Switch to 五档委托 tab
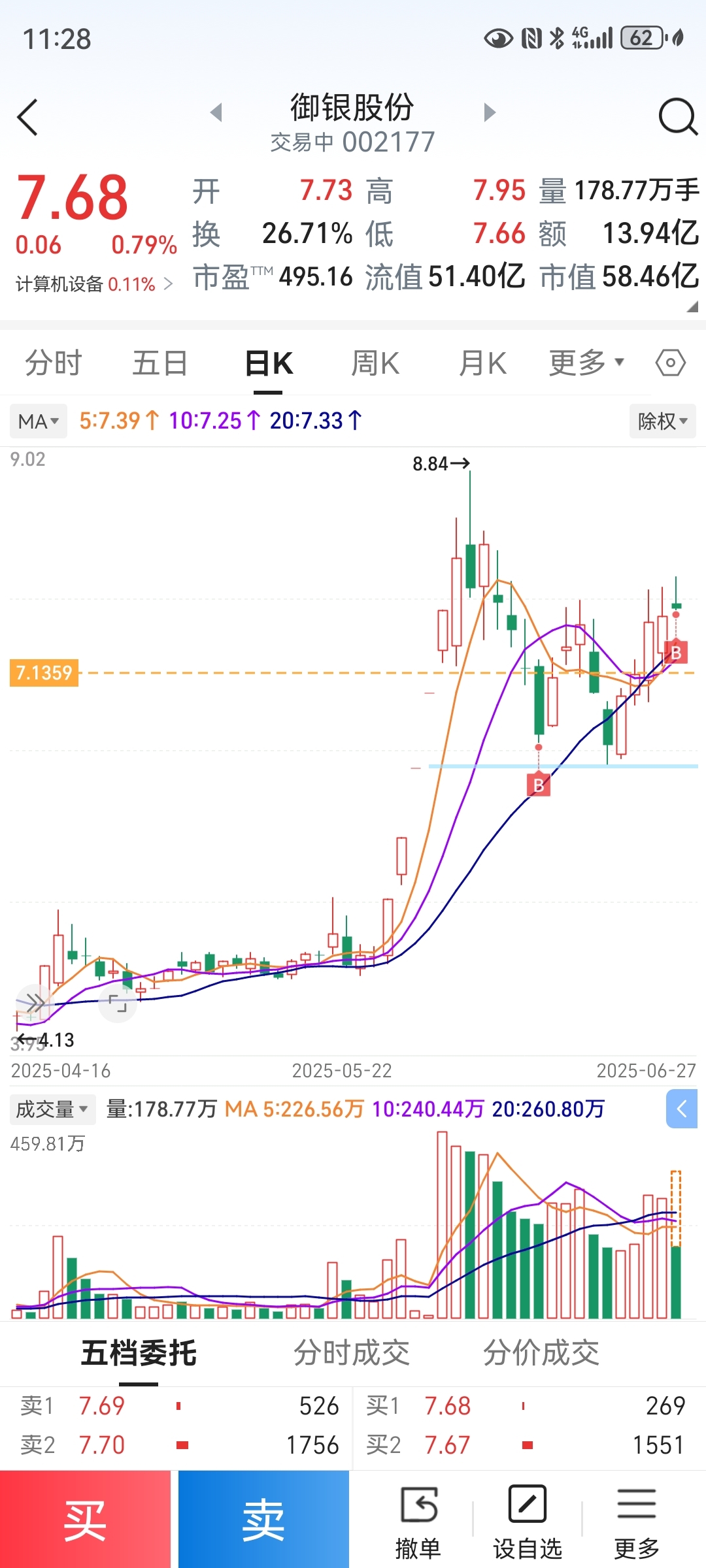 tap(139, 1352)
